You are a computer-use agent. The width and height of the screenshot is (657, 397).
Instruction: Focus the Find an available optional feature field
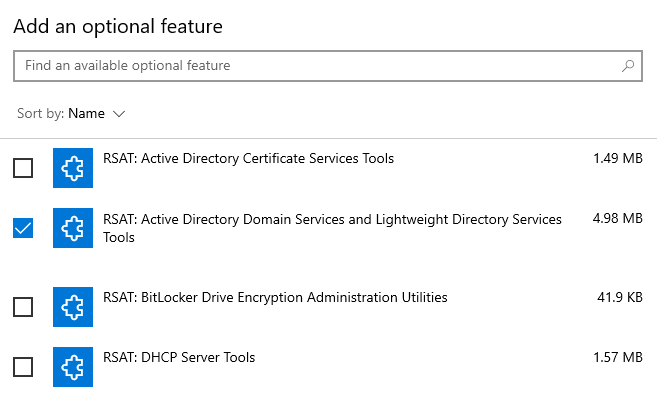coord(328,66)
